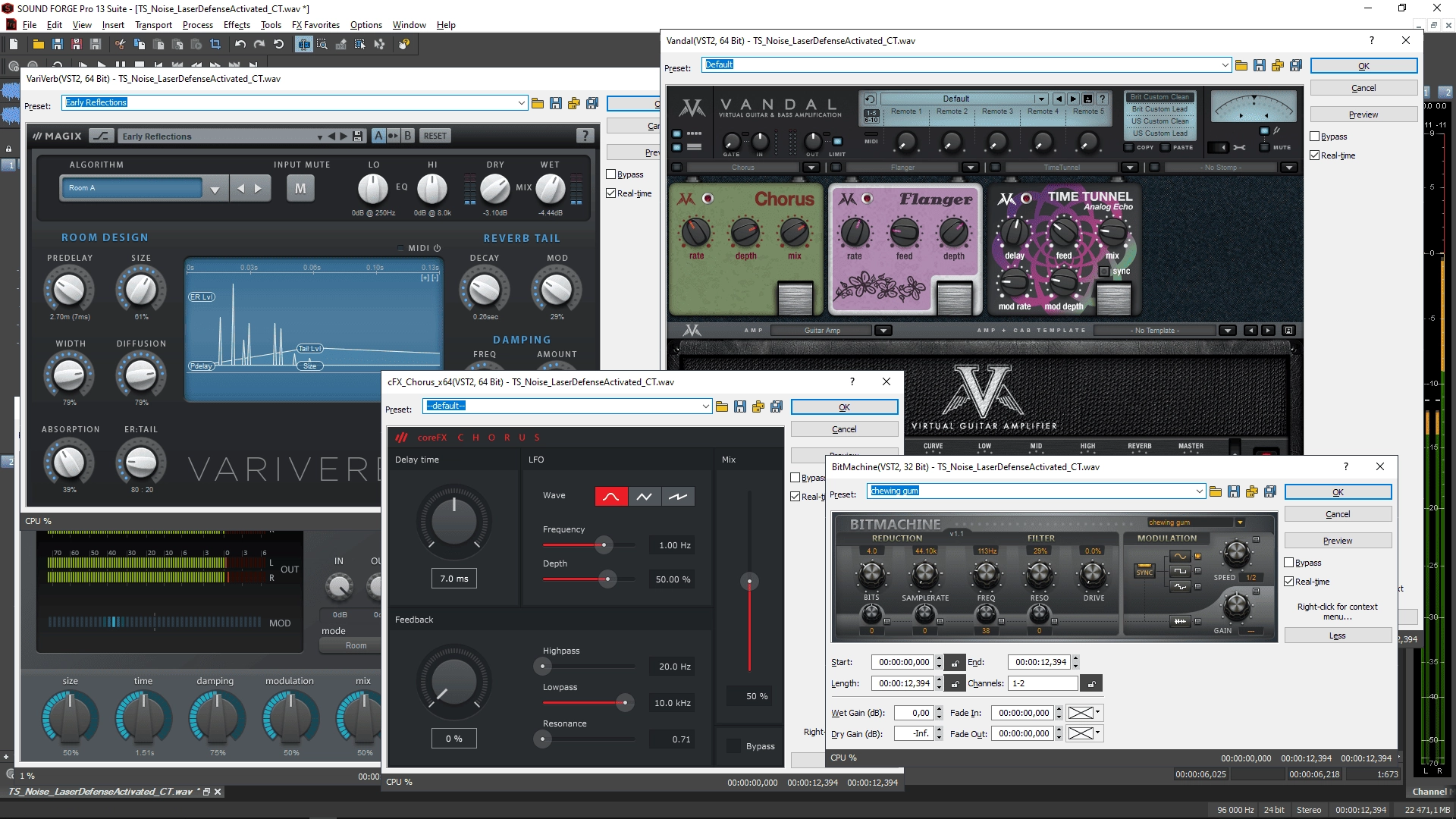Click the Vandal preset undo icon
Viewport: 1456px width, 819px height.
870,99
